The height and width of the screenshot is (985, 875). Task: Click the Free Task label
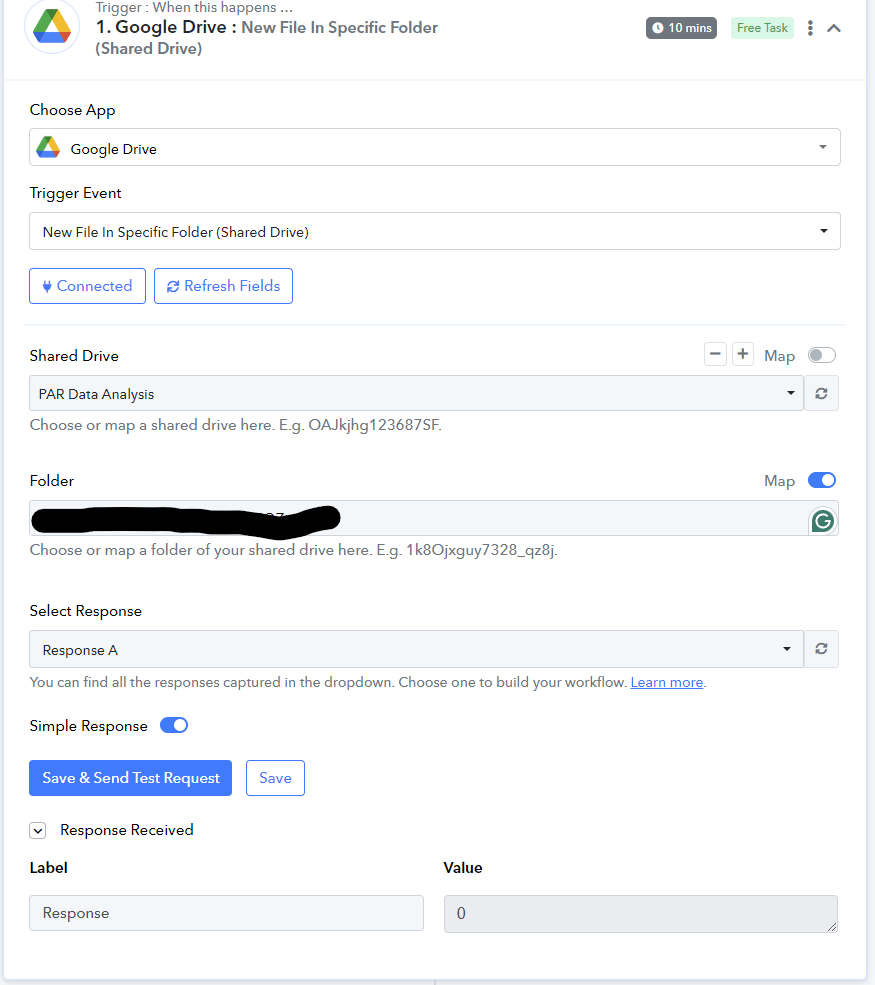[762, 28]
